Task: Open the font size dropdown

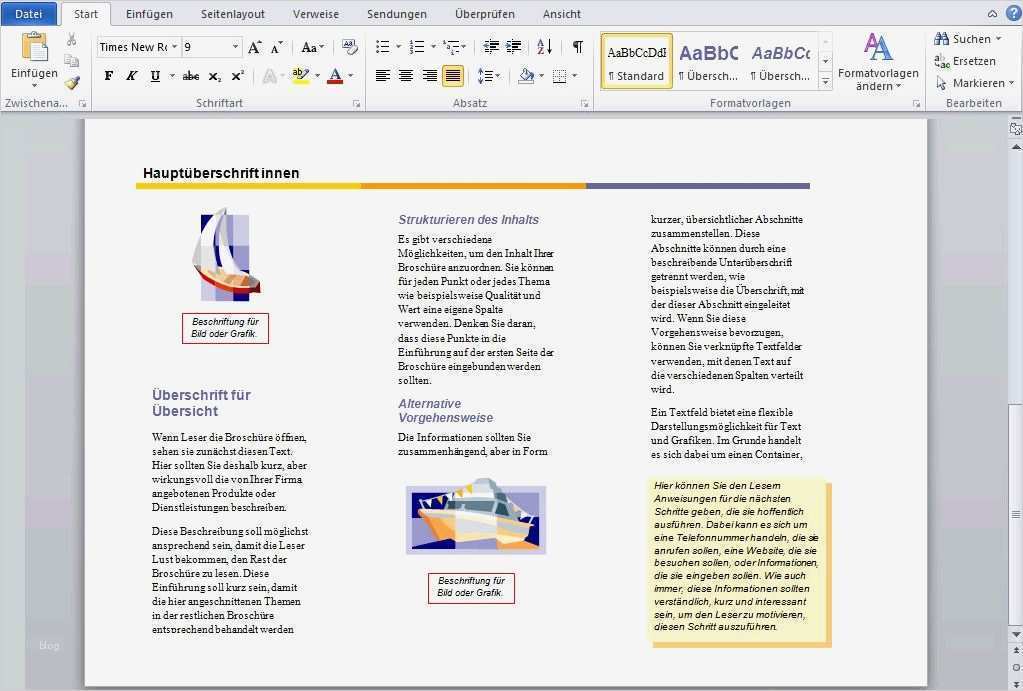Action: click(x=234, y=47)
